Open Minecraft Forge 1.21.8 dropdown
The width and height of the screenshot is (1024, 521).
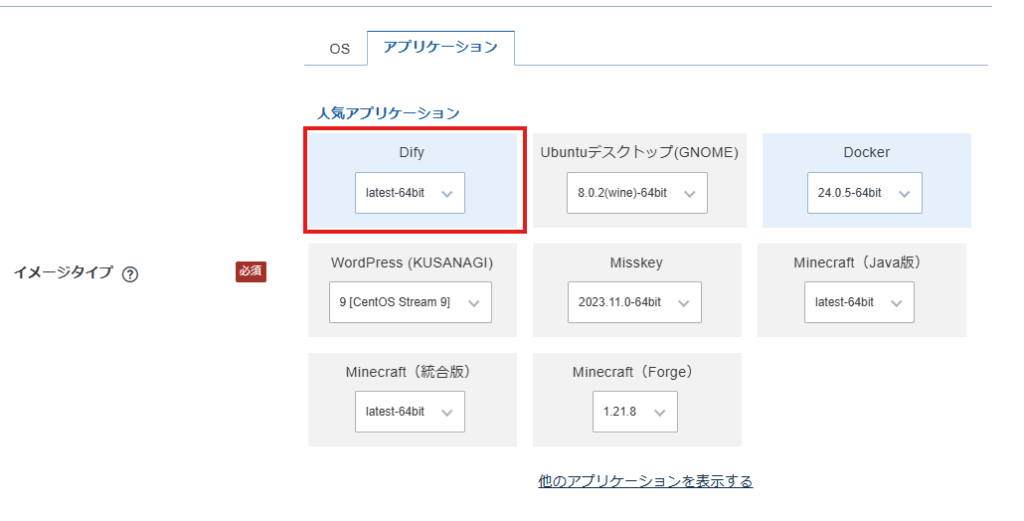point(634,411)
